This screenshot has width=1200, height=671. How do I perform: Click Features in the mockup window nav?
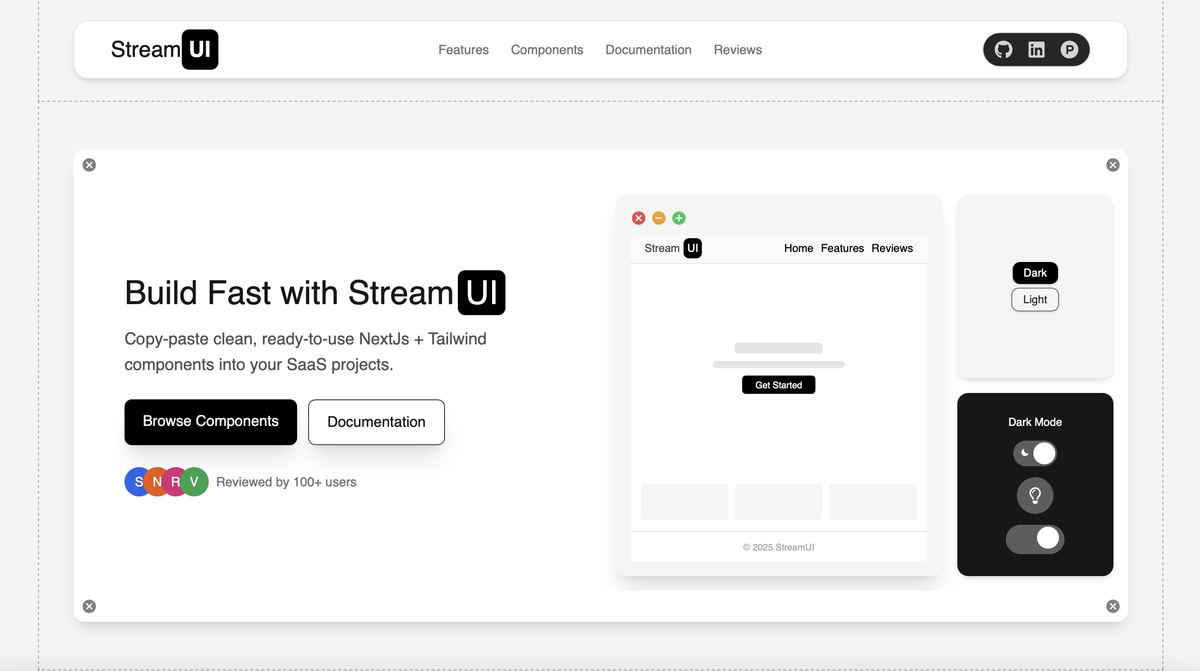[x=842, y=248]
